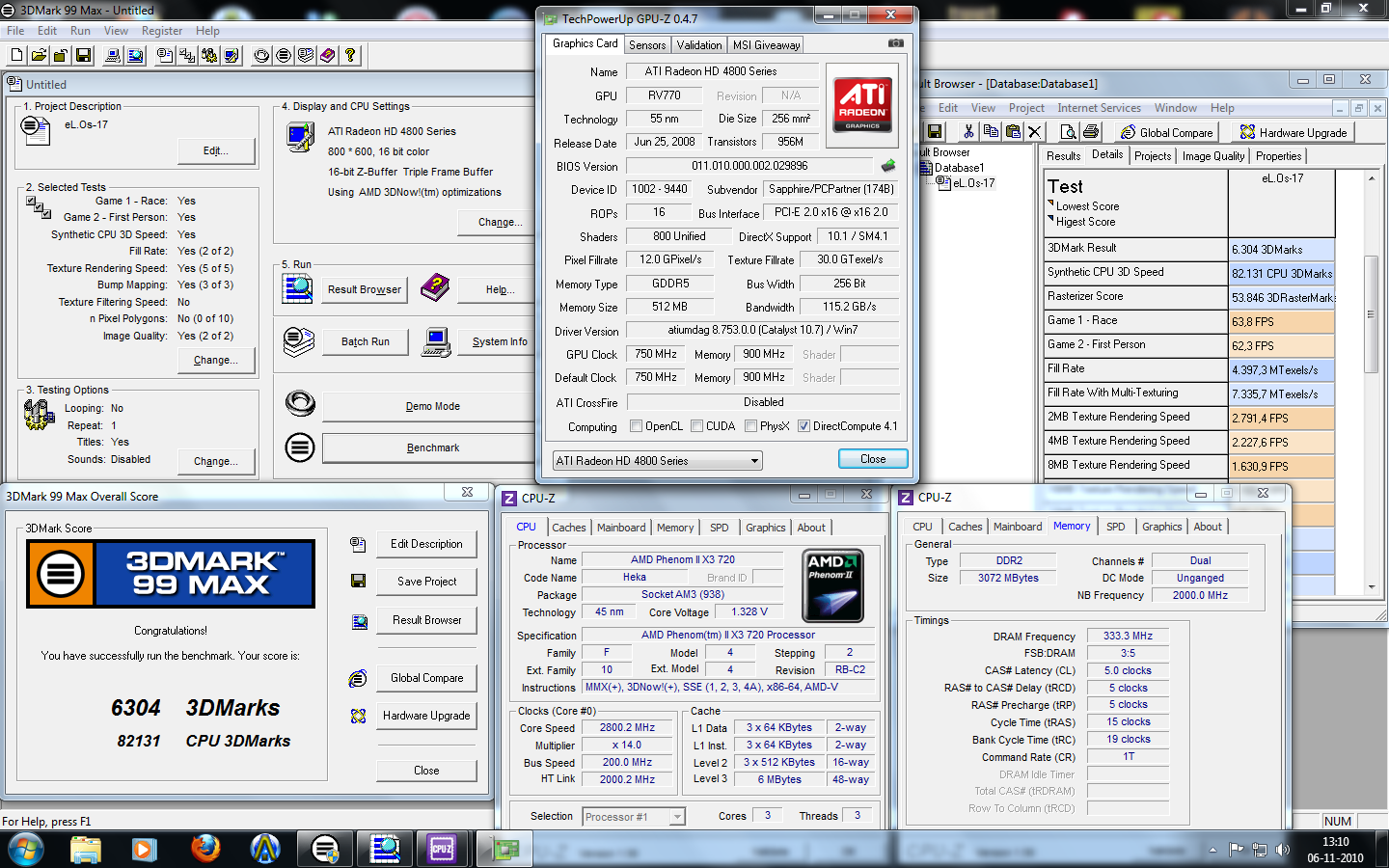Click Change... button under Selected Tests
The height and width of the screenshot is (868, 1389).
(216, 360)
